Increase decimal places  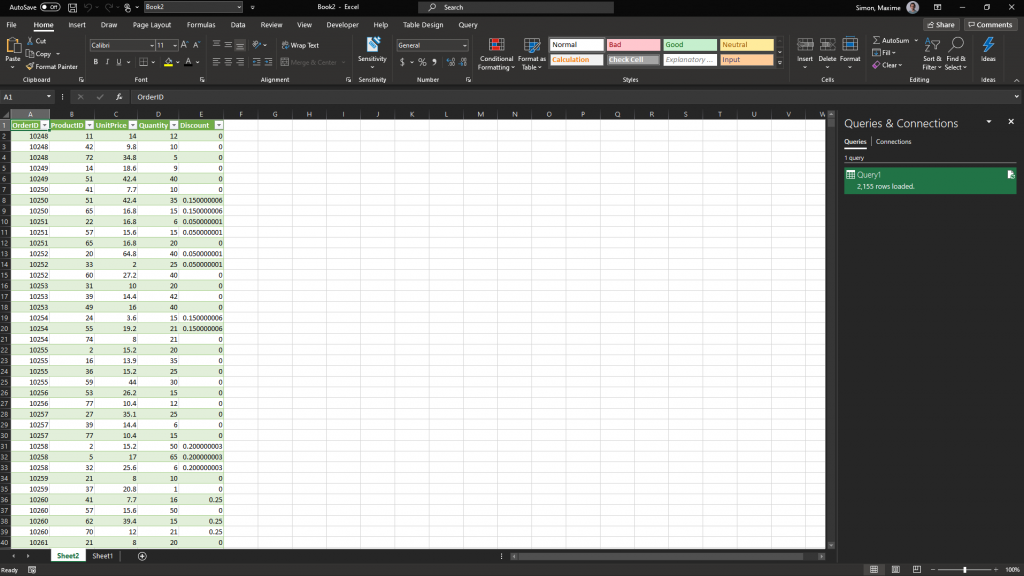click(x=451, y=63)
